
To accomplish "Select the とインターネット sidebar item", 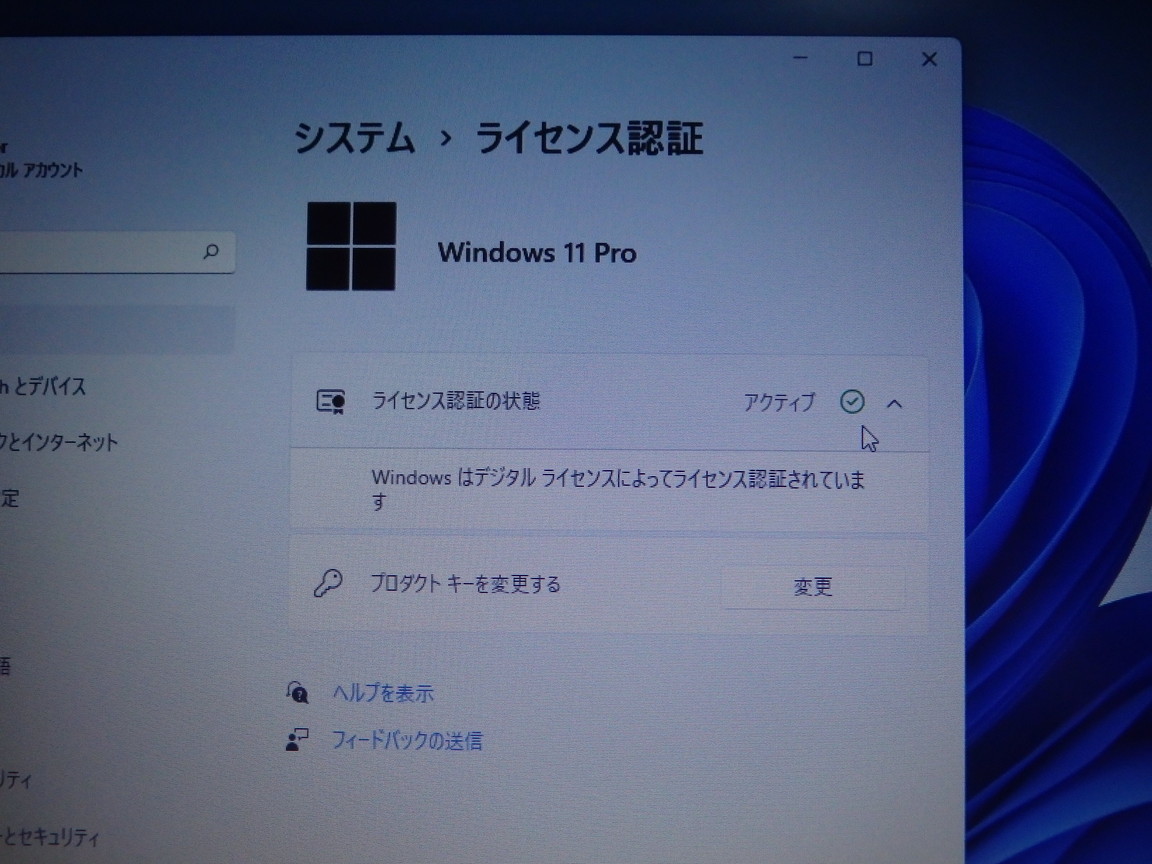I will pos(59,442).
